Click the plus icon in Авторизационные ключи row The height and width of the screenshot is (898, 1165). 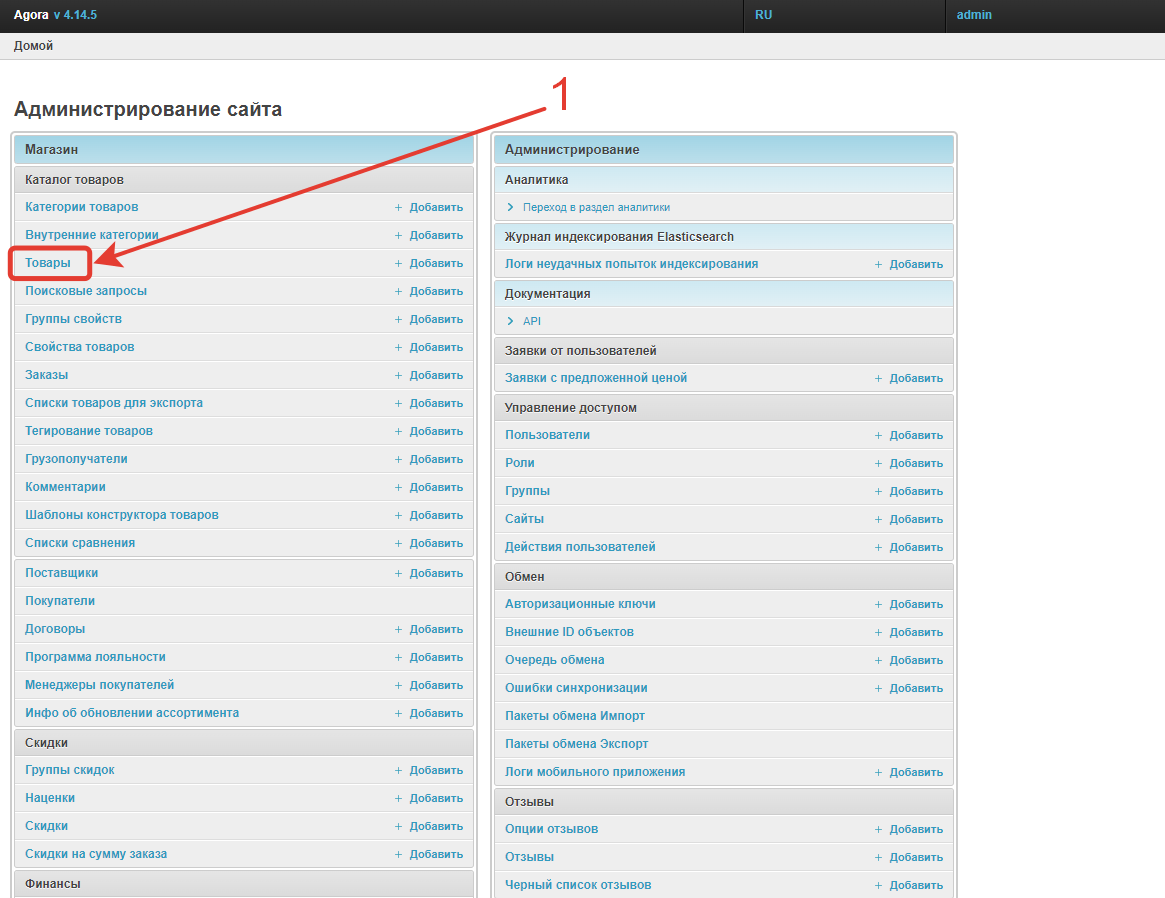878,605
